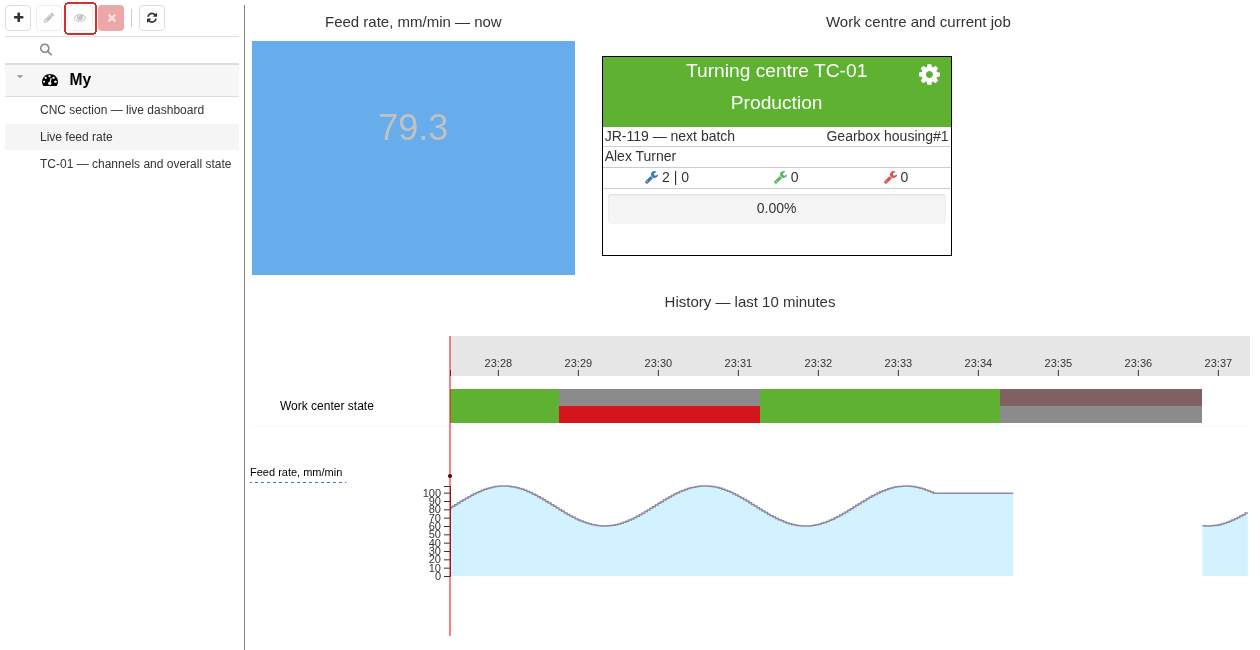The width and height of the screenshot is (1260, 650).
Task: Click the 23:34 timeline tick
Action: click(x=978, y=364)
